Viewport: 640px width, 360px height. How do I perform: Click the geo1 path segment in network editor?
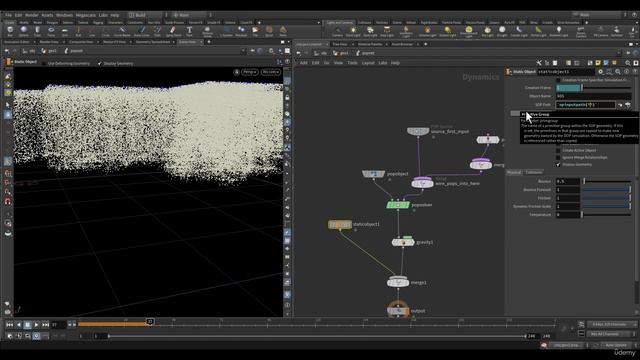[342, 53]
